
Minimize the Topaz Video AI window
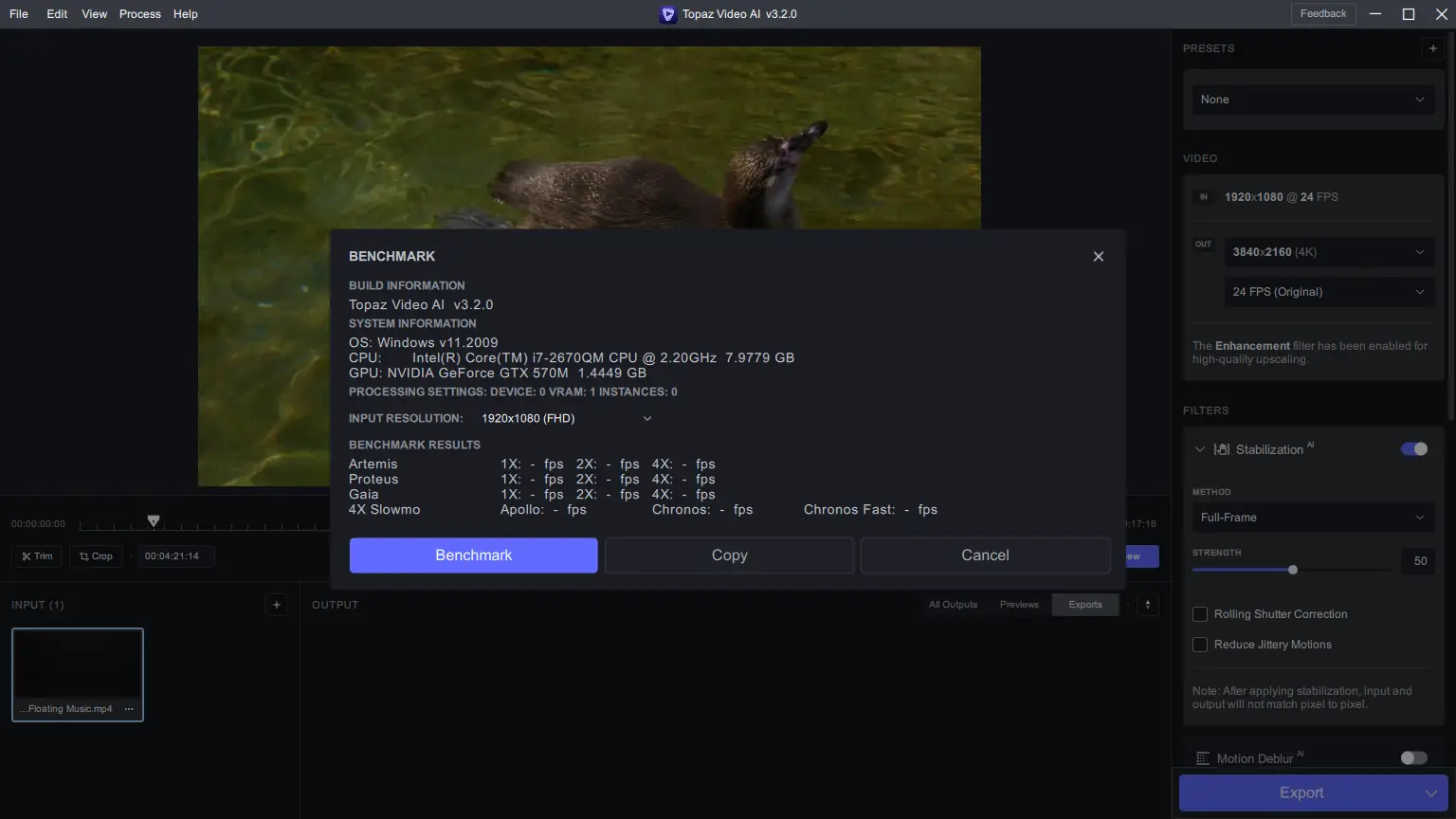(x=1375, y=14)
